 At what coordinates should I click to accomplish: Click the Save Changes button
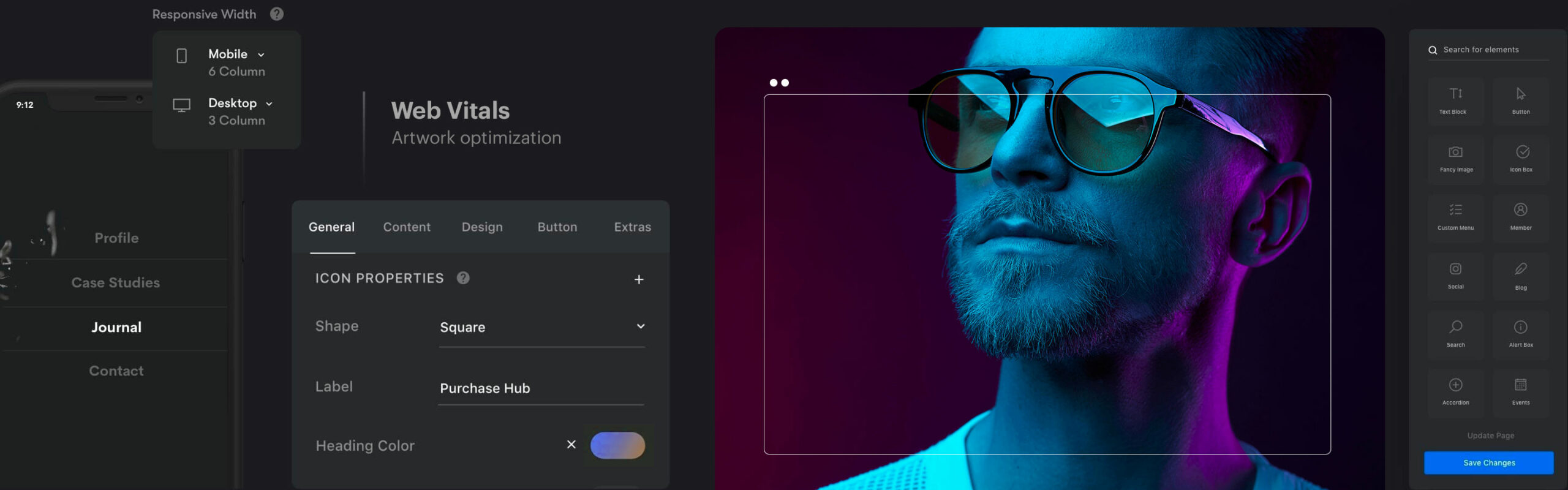tap(1488, 463)
